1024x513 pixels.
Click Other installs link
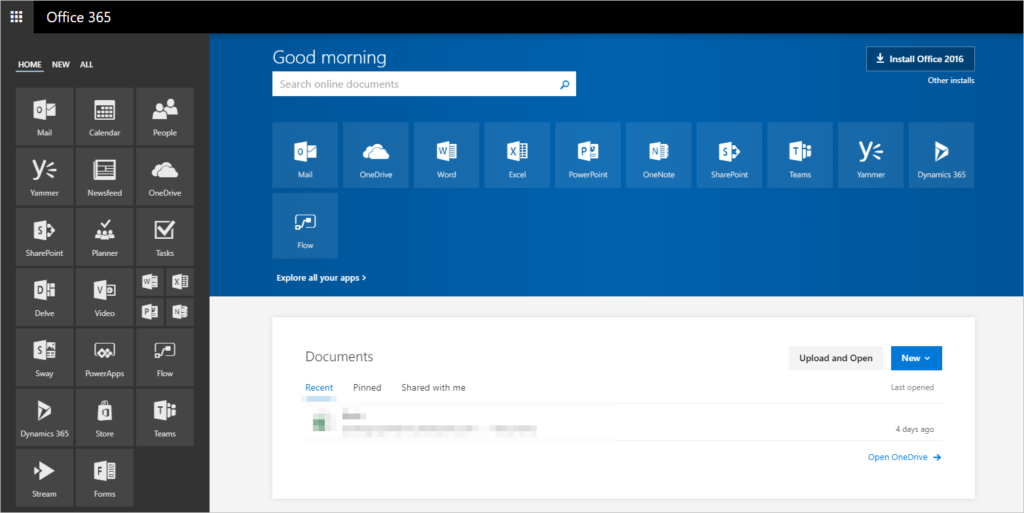pyautogui.click(x=951, y=80)
